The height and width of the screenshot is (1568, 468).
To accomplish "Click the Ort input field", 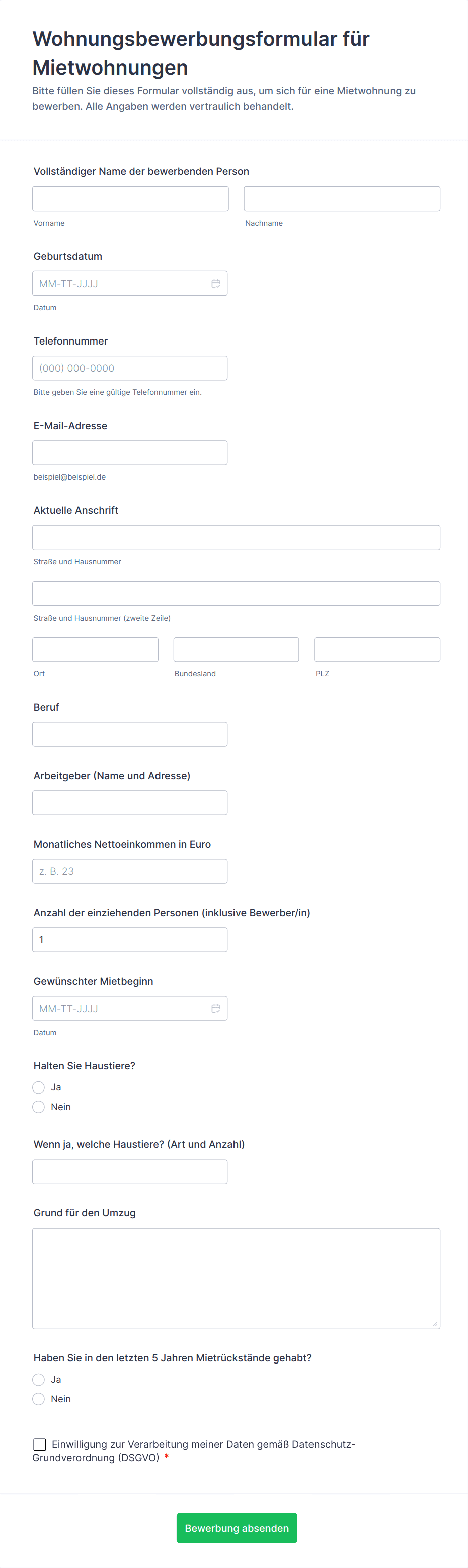I will coord(96,649).
